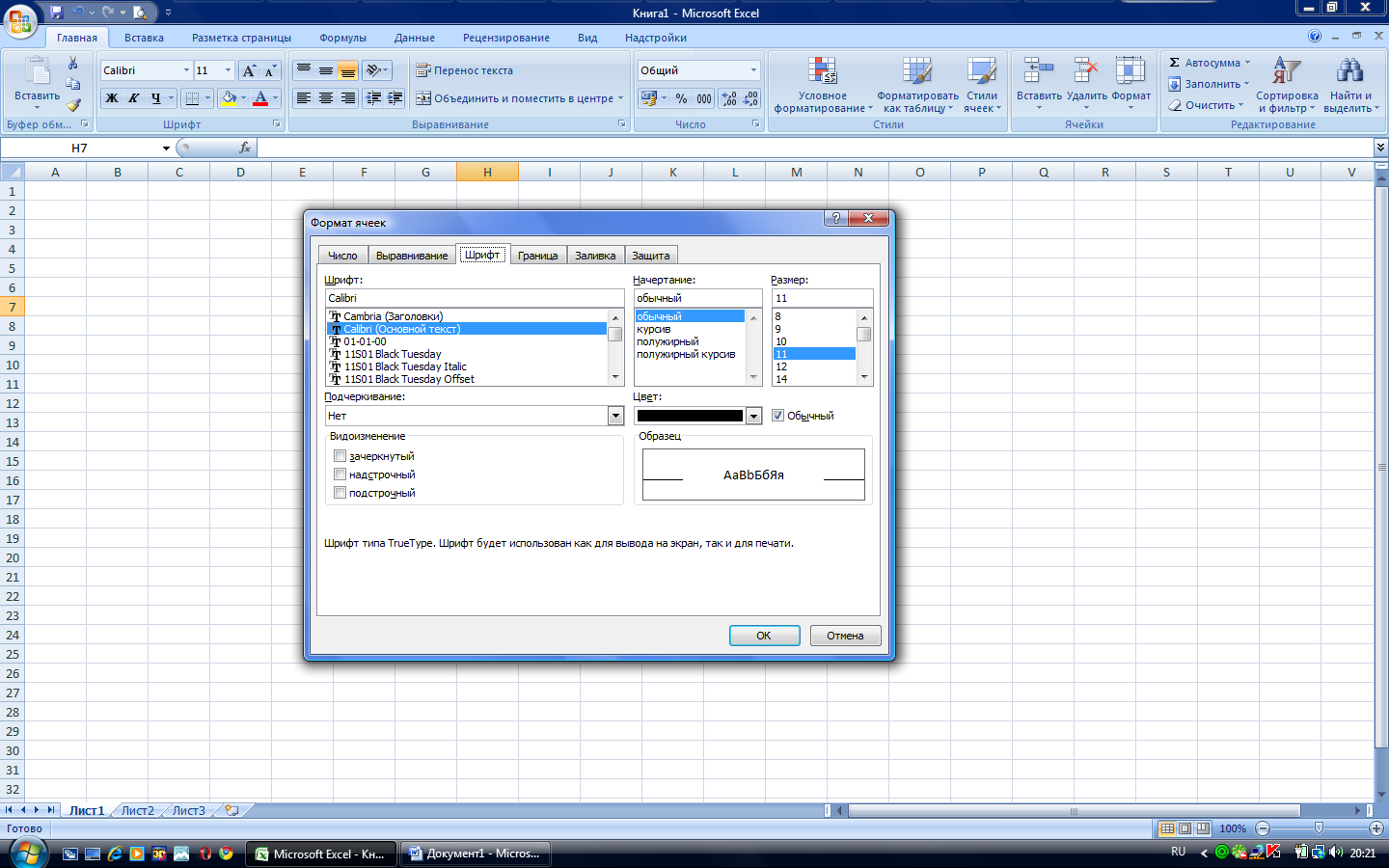Enable the подстрочный subscript checkbox

tap(340, 493)
